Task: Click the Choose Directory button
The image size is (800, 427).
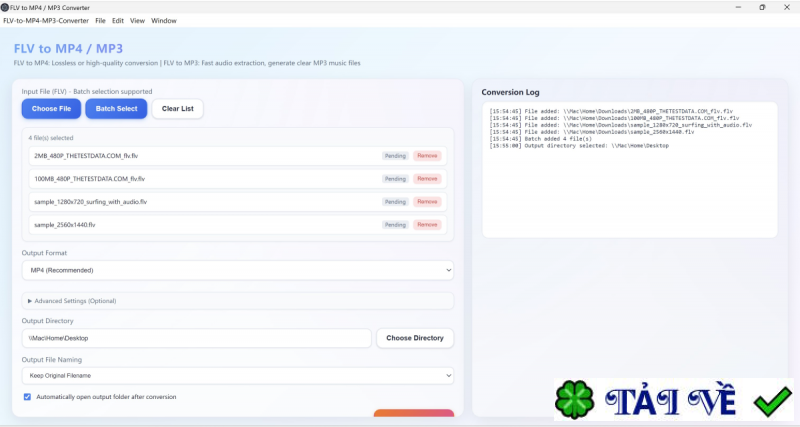Action: (415, 338)
